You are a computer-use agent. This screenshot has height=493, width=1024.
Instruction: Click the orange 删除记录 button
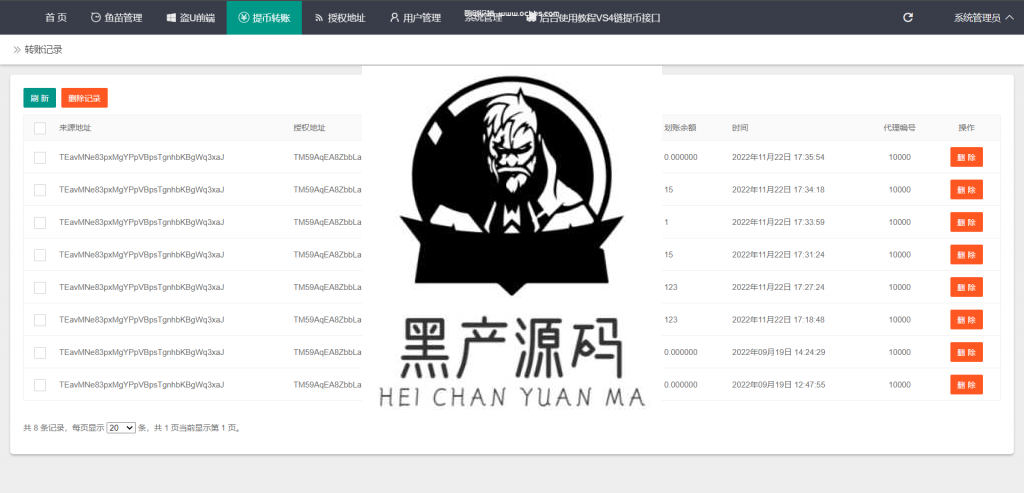pyautogui.click(x=84, y=98)
